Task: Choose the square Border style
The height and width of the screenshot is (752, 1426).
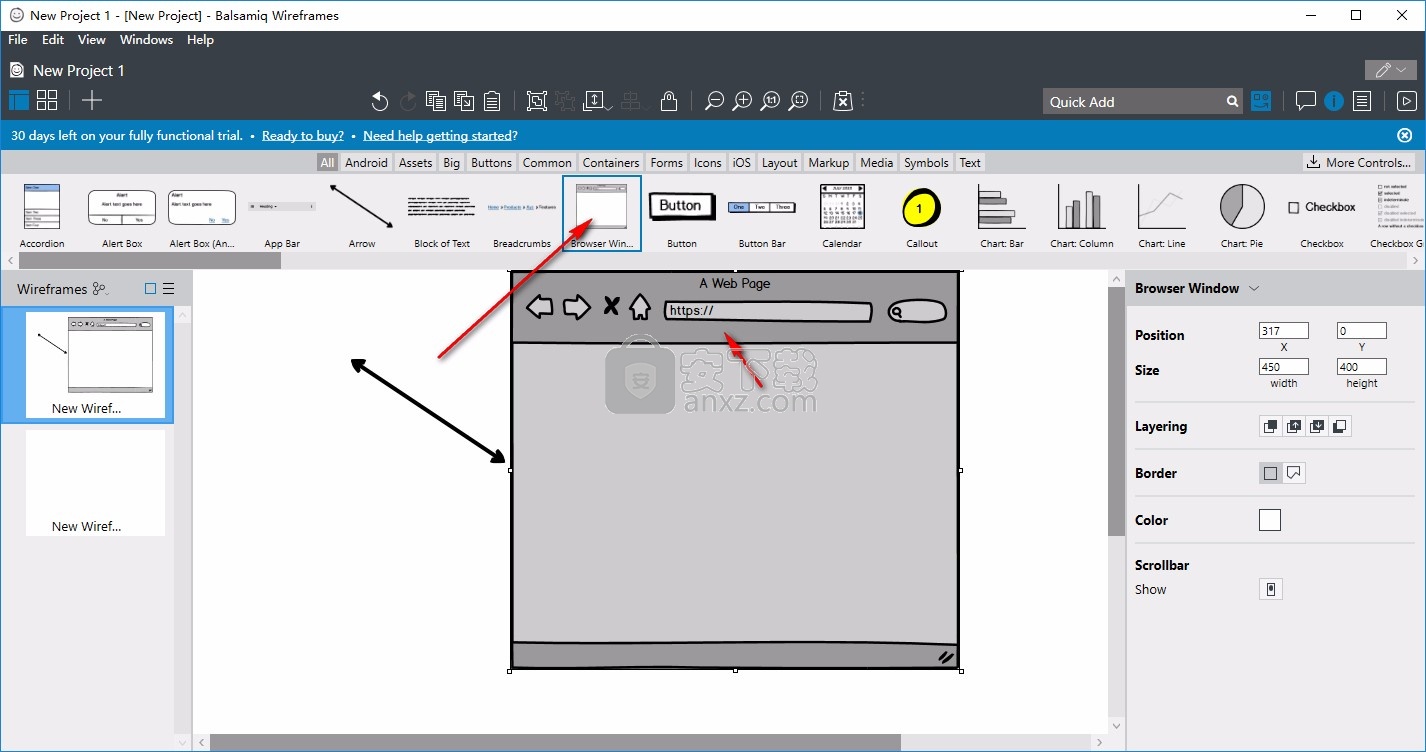Action: [1270, 473]
